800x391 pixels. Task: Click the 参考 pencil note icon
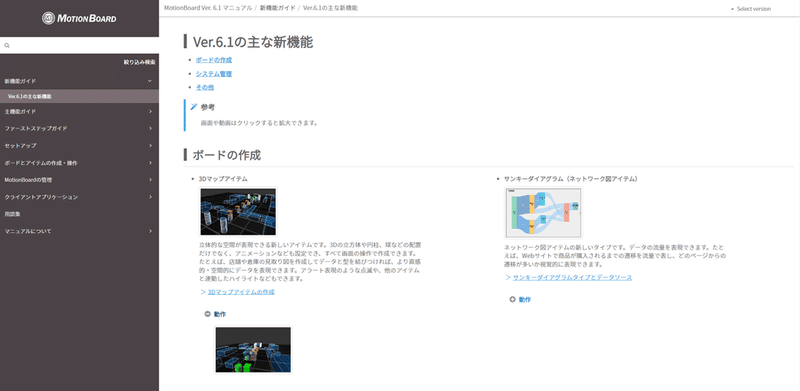[193, 107]
